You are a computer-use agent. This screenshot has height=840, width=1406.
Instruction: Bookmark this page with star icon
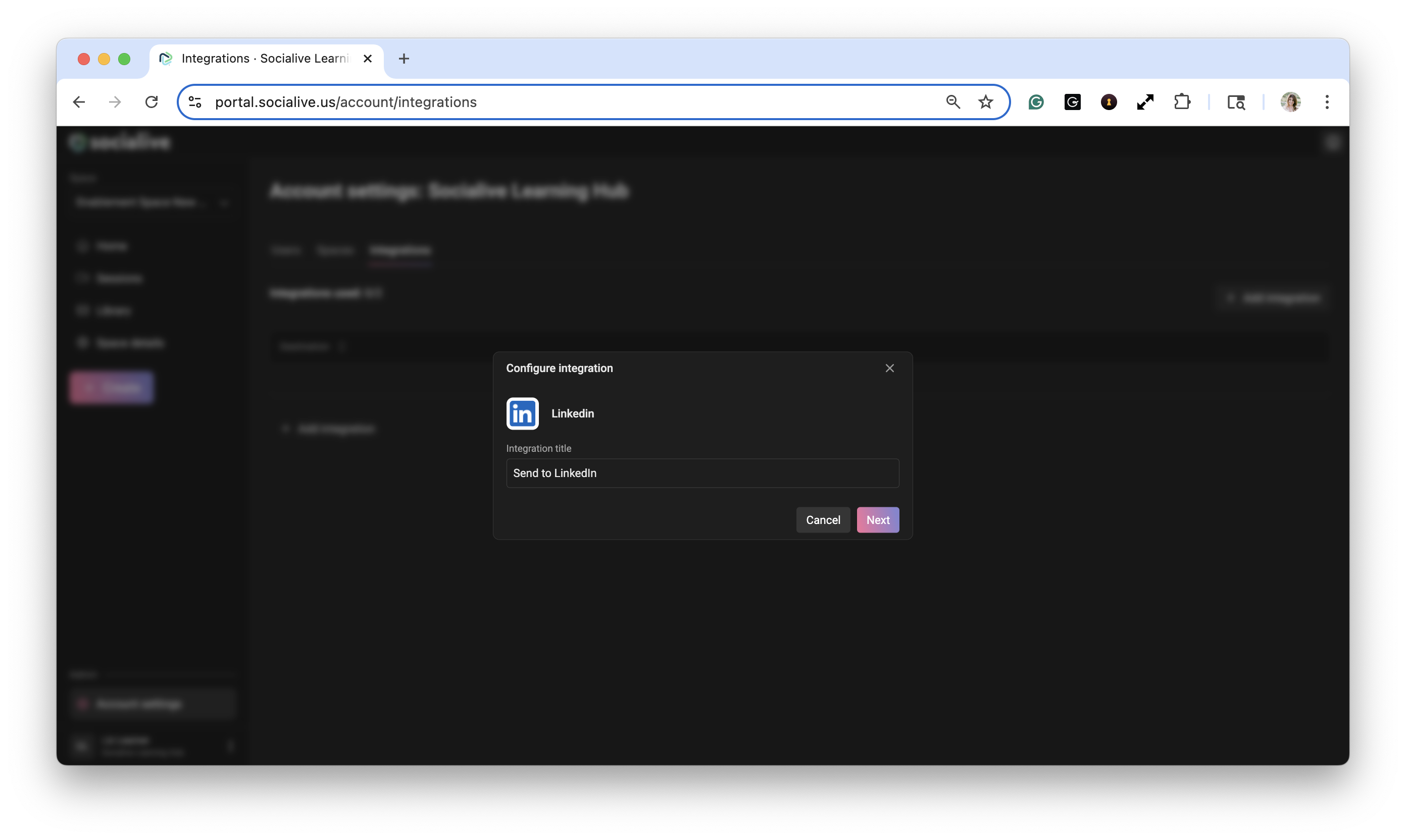point(985,102)
